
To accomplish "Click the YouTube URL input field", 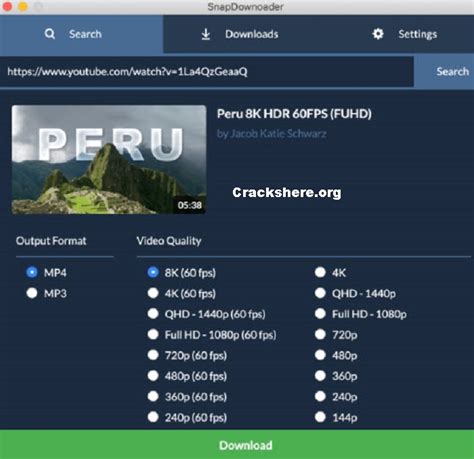I will click(x=207, y=72).
